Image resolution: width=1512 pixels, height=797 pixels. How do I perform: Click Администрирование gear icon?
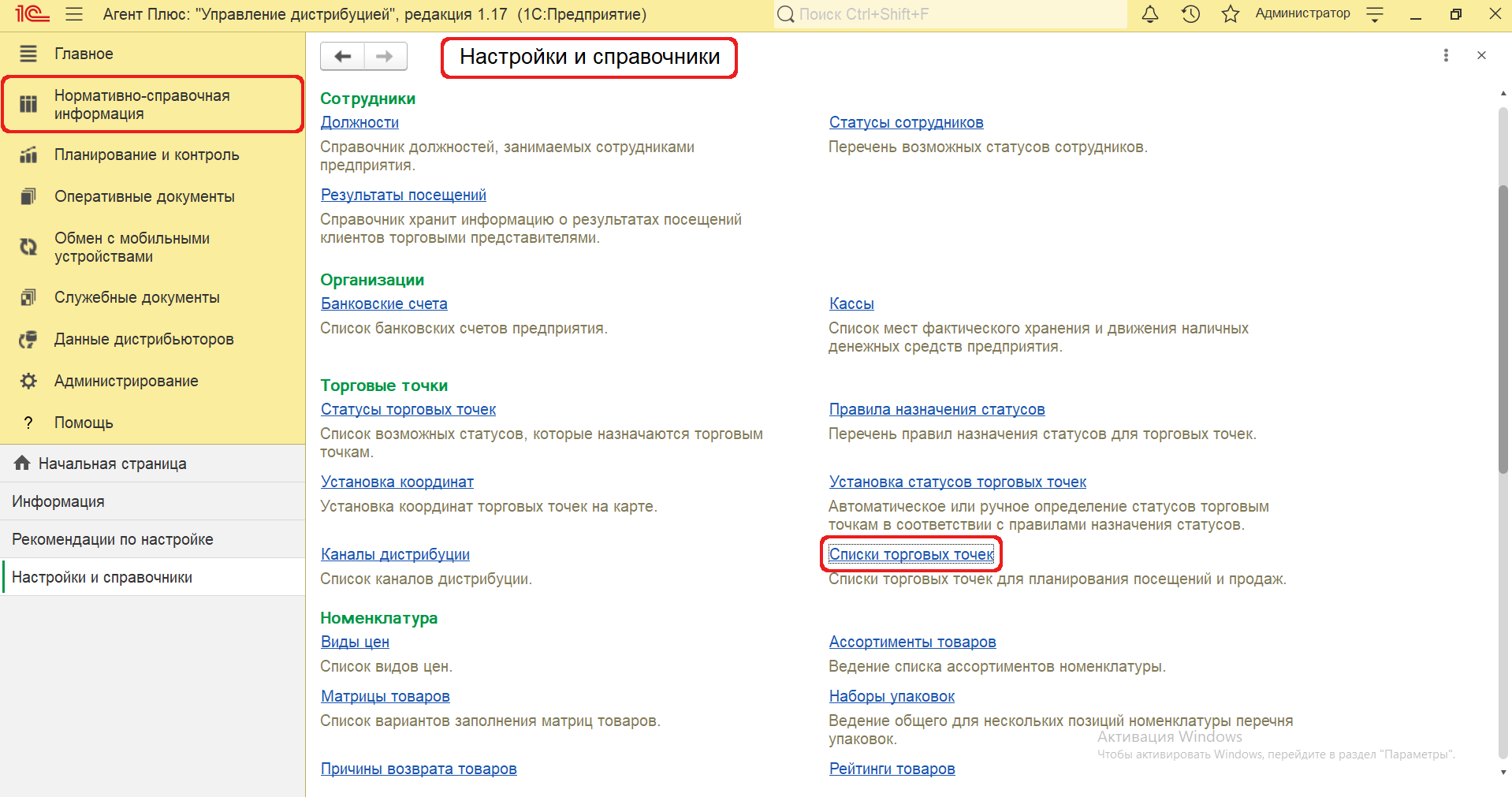[x=28, y=381]
